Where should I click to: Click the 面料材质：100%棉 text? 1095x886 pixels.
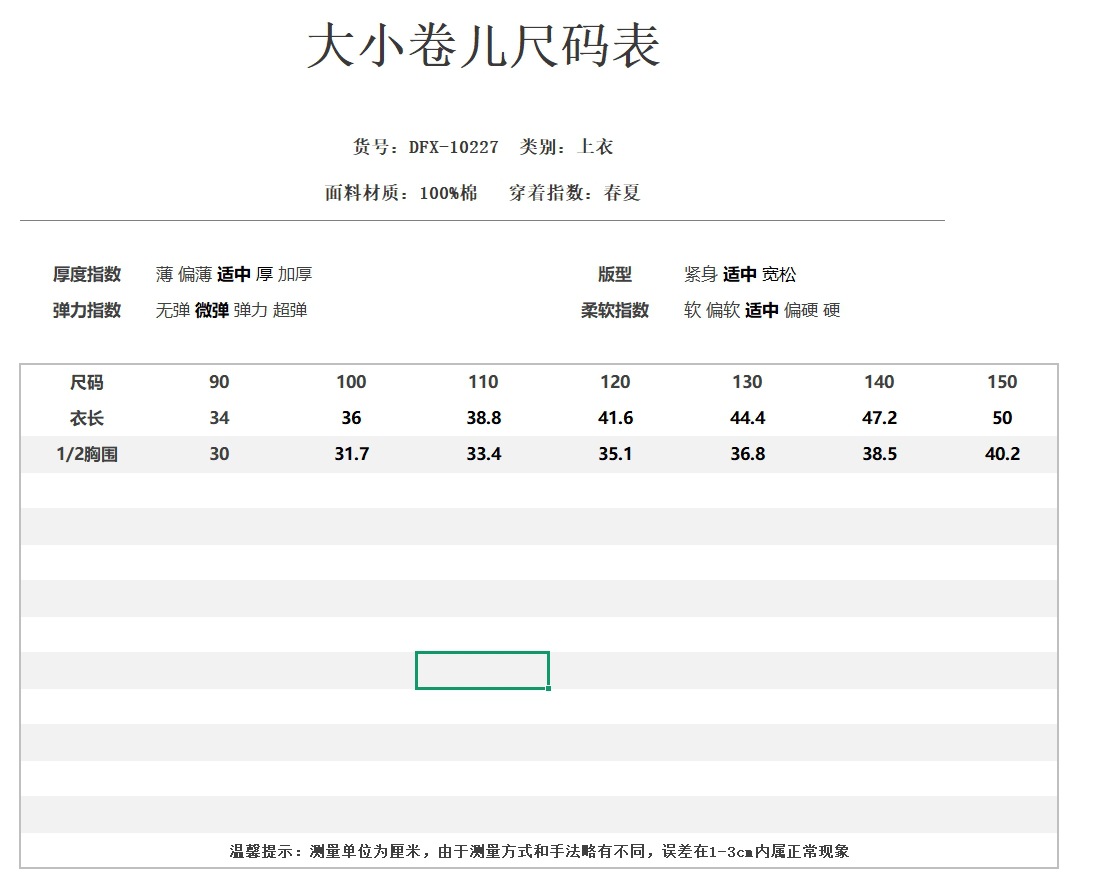click(401, 193)
